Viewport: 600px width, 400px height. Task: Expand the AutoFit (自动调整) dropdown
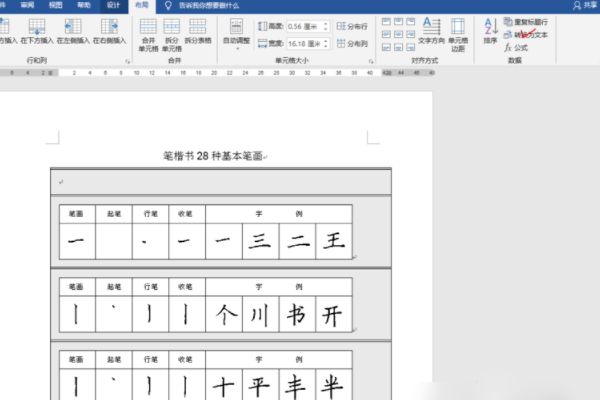coord(236,35)
